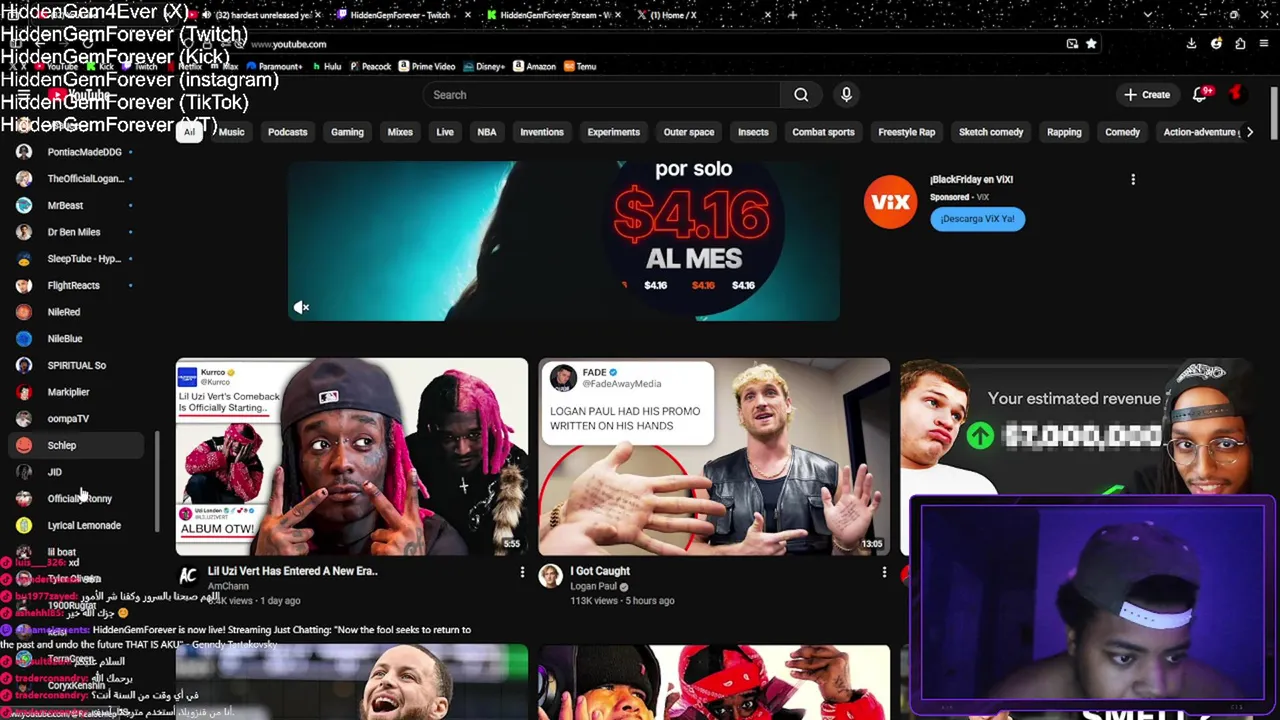The width and height of the screenshot is (1280, 720).
Task: Open the Dr Ben Miles subscription
Action: click(x=74, y=232)
